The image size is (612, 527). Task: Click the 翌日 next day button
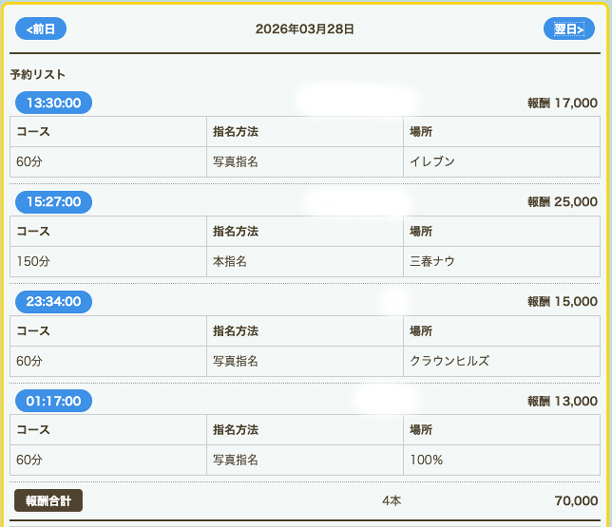569,29
